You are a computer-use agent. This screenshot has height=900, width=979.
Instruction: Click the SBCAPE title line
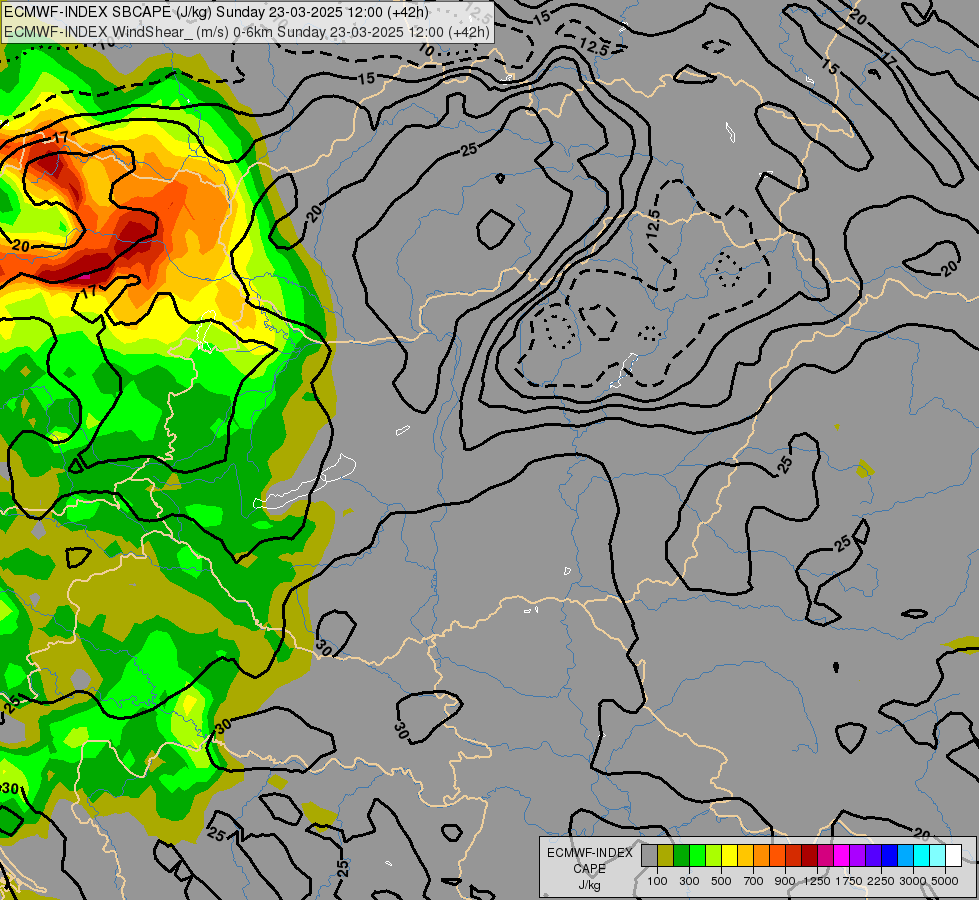tap(217, 12)
